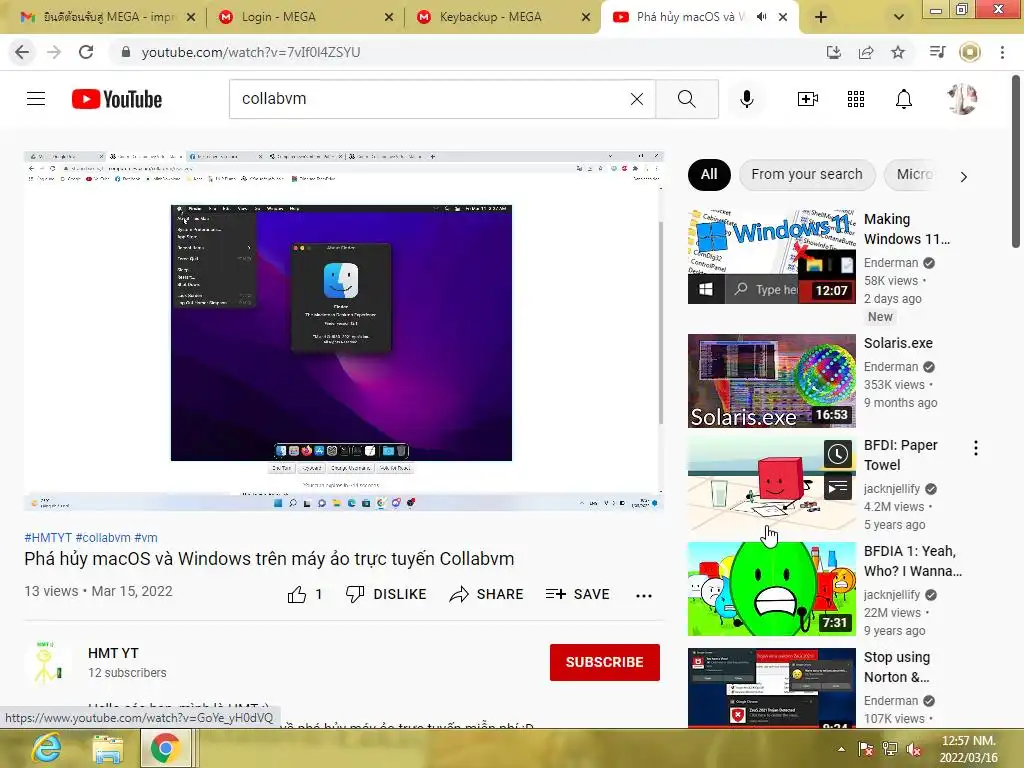This screenshot has height=768, width=1024.
Task: Open the account avatar menu
Action: tap(962, 99)
